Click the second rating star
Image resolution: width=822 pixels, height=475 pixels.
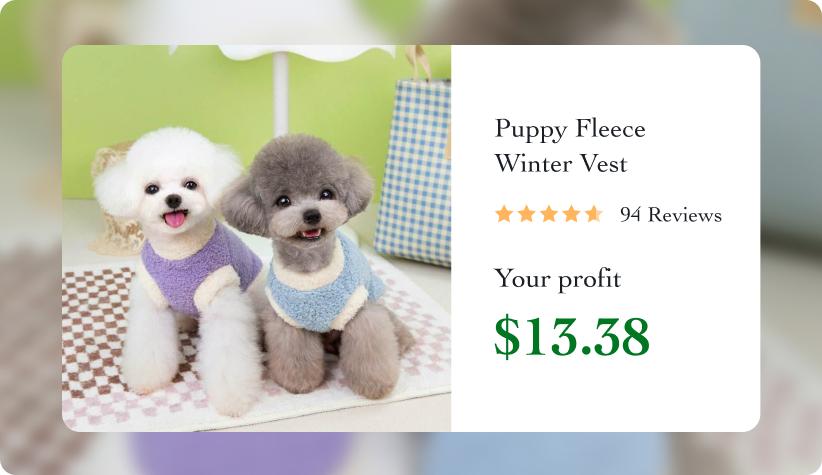[526, 214]
